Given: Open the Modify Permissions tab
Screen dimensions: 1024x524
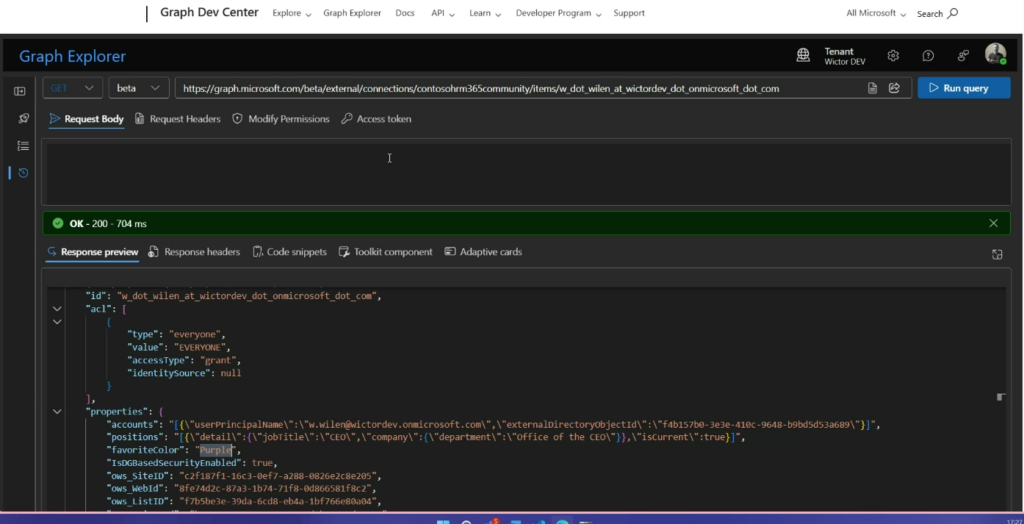Looking at the screenshot, I should 281,119.
